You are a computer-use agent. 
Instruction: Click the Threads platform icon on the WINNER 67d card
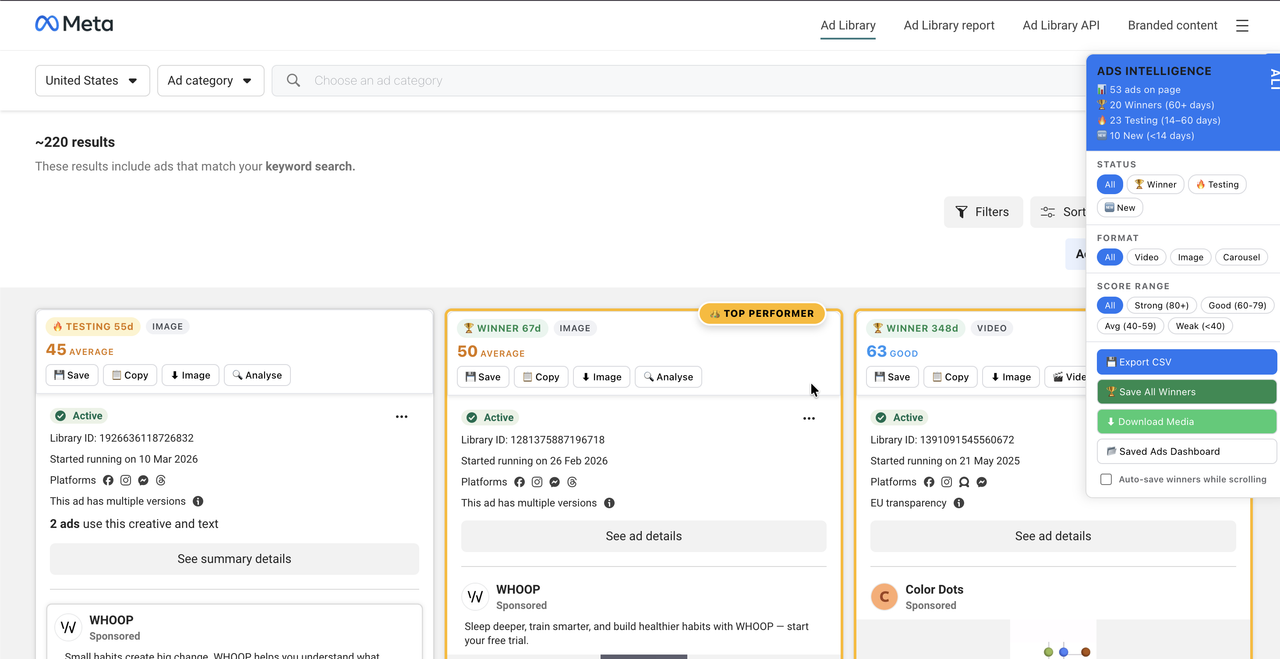pyautogui.click(x=572, y=482)
